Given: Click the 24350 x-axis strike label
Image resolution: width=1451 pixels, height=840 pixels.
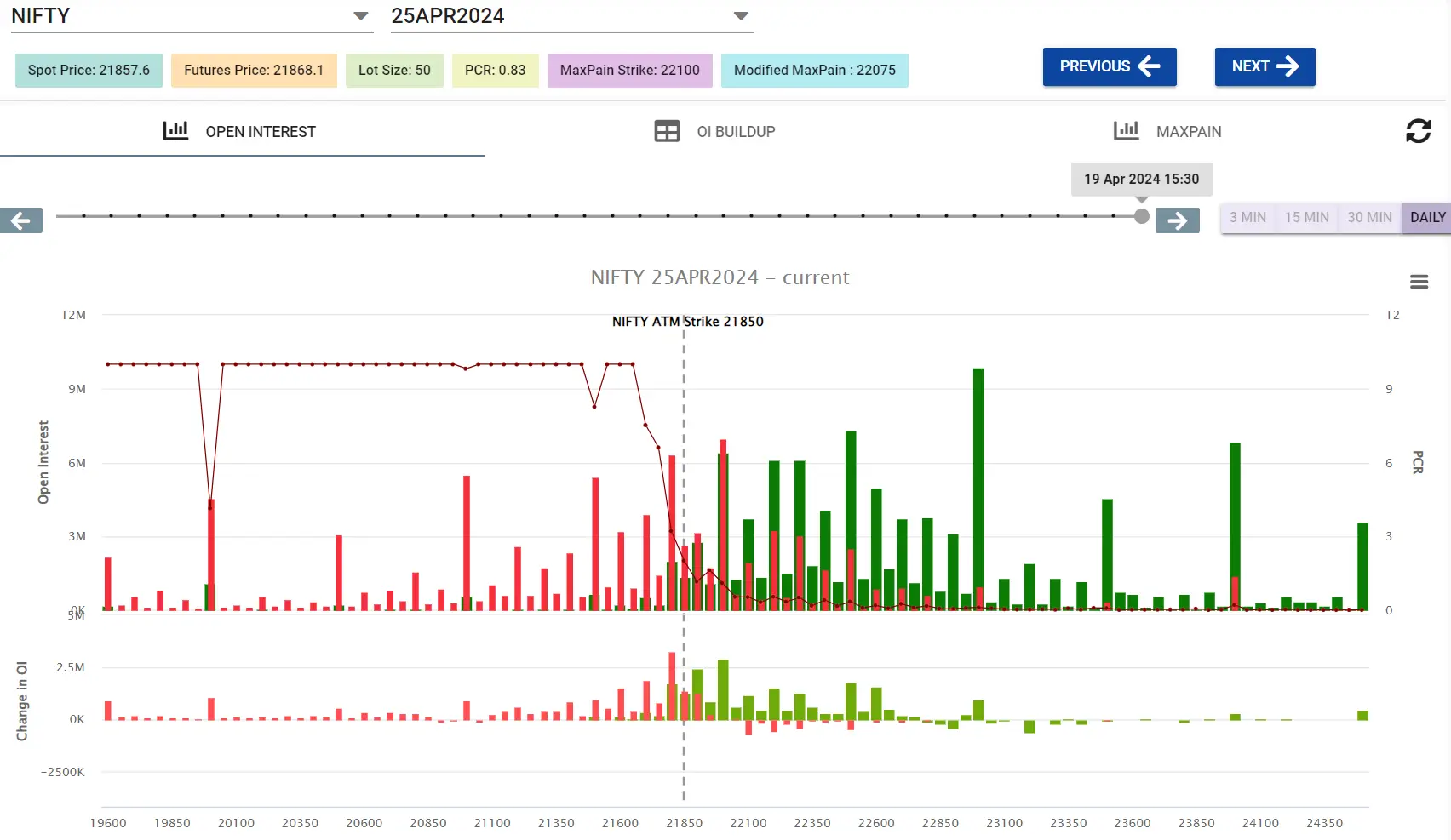Looking at the screenshot, I should tap(1324, 823).
